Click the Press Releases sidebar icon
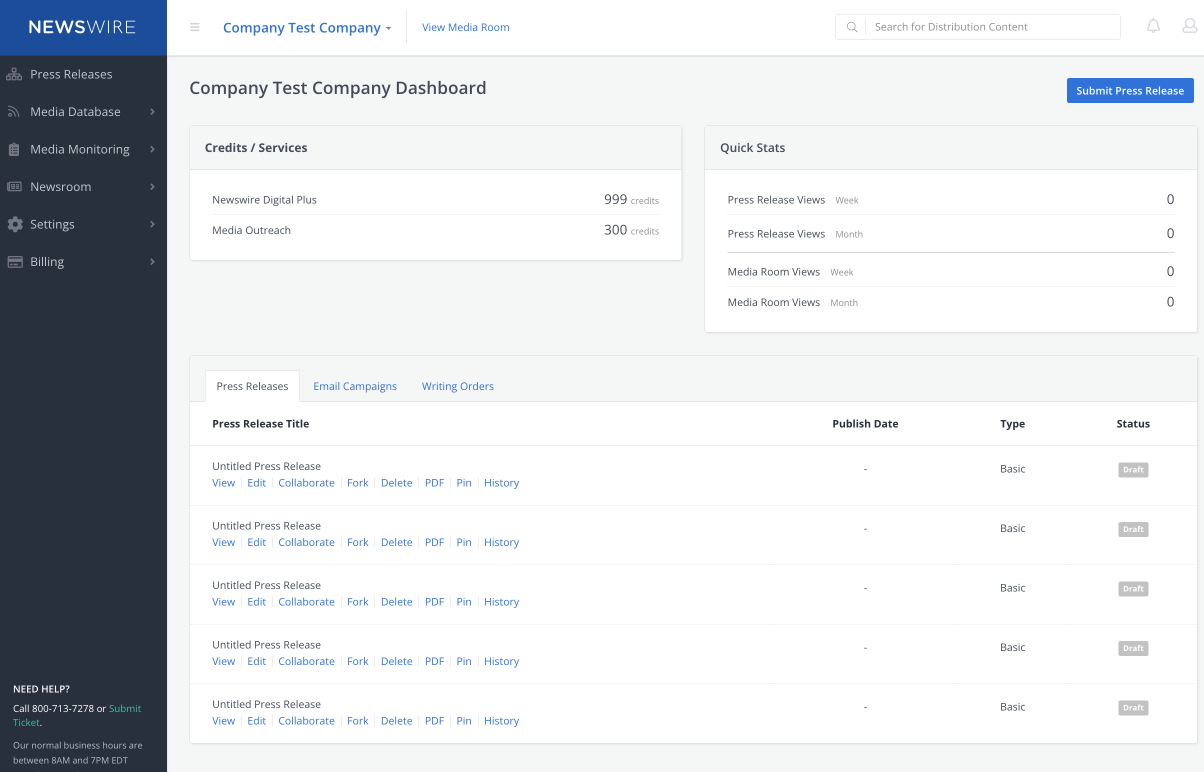The image size is (1204, 772). [x=14, y=74]
